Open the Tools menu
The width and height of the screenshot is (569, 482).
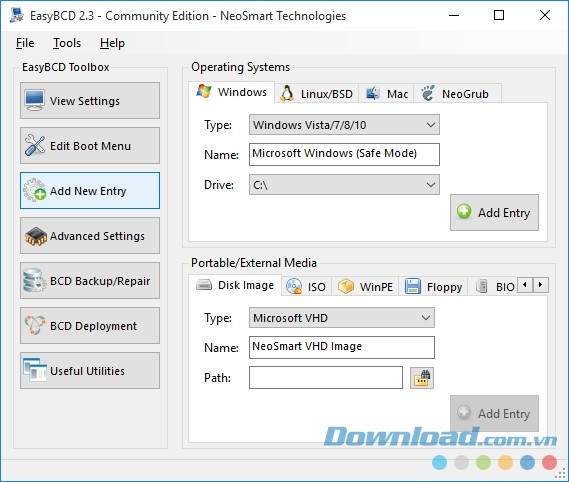67,43
